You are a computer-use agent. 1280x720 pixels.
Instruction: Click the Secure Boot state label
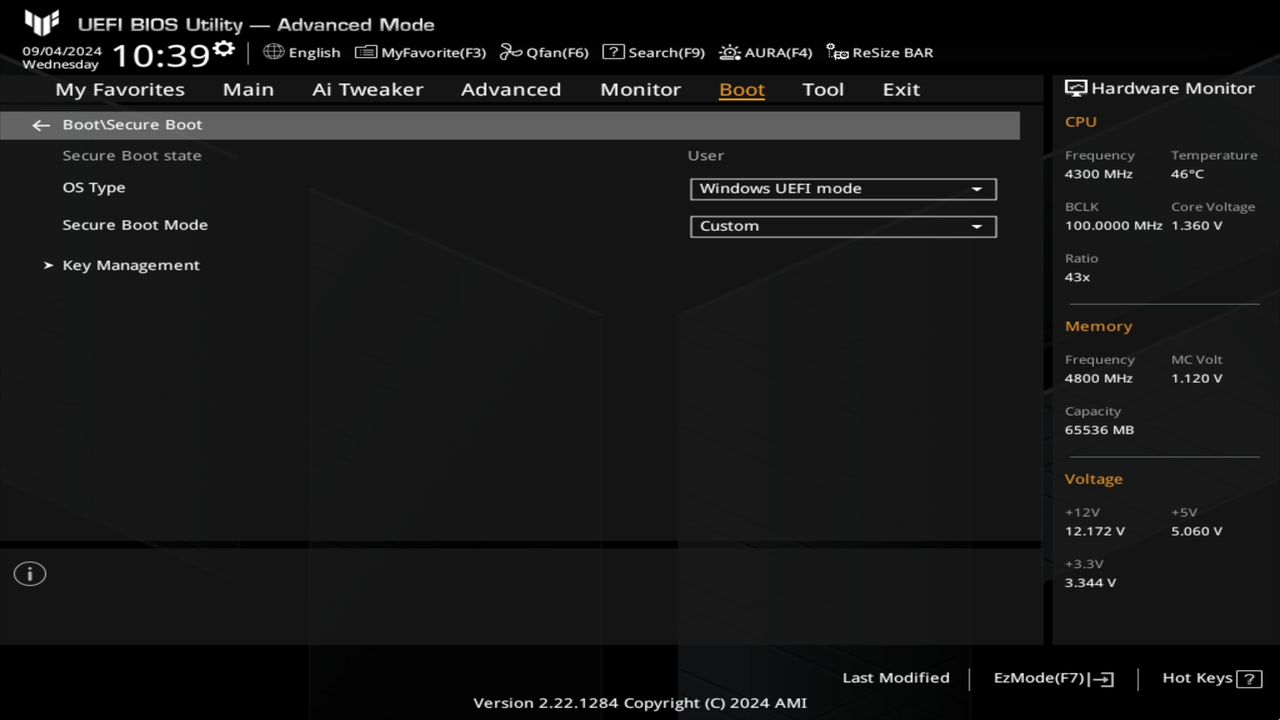[132, 156]
